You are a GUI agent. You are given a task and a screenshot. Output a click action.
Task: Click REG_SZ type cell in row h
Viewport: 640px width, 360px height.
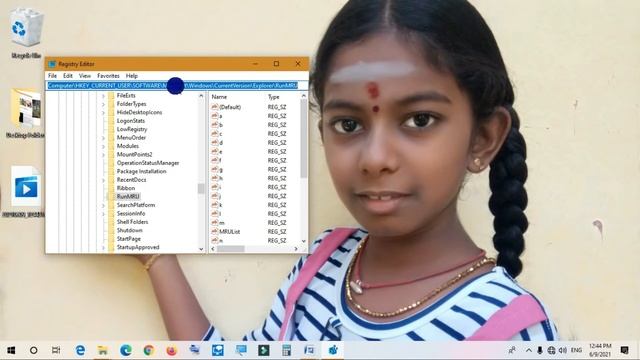277,178
